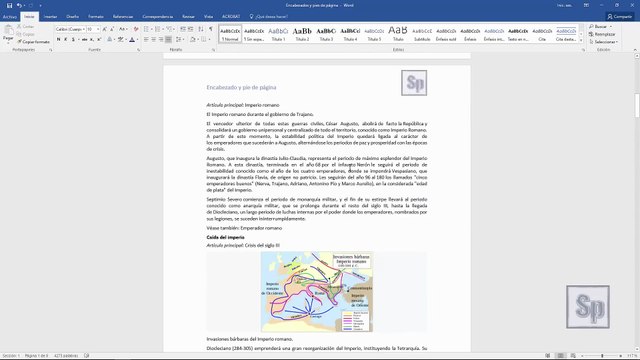The width and height of the screenshot is (640, 360).
Task: Switch to read mode view
Action: point(548,356)
